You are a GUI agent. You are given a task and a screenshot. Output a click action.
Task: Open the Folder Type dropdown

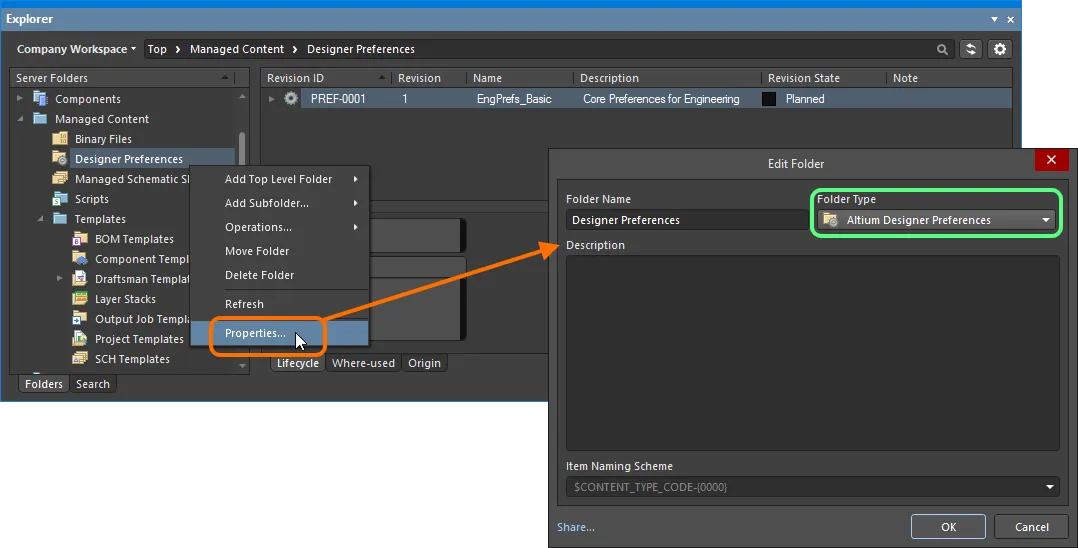point(1046,220)
